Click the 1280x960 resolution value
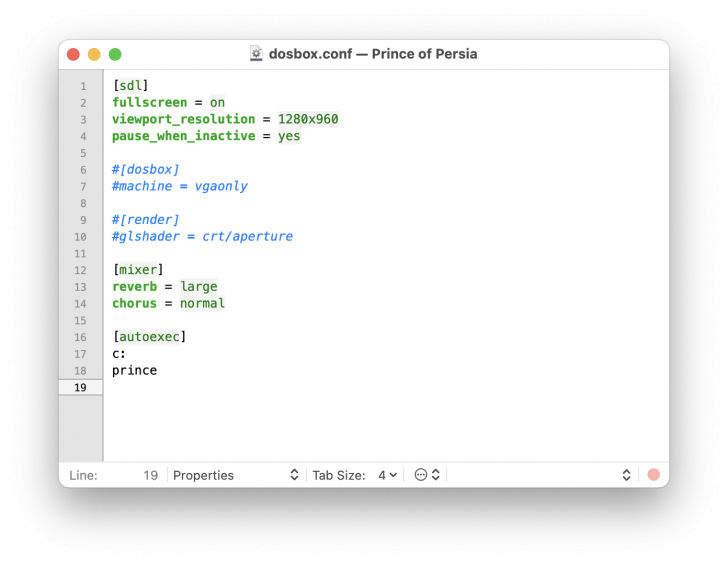Viewport: 728px width, 565px height. [308, 119]
